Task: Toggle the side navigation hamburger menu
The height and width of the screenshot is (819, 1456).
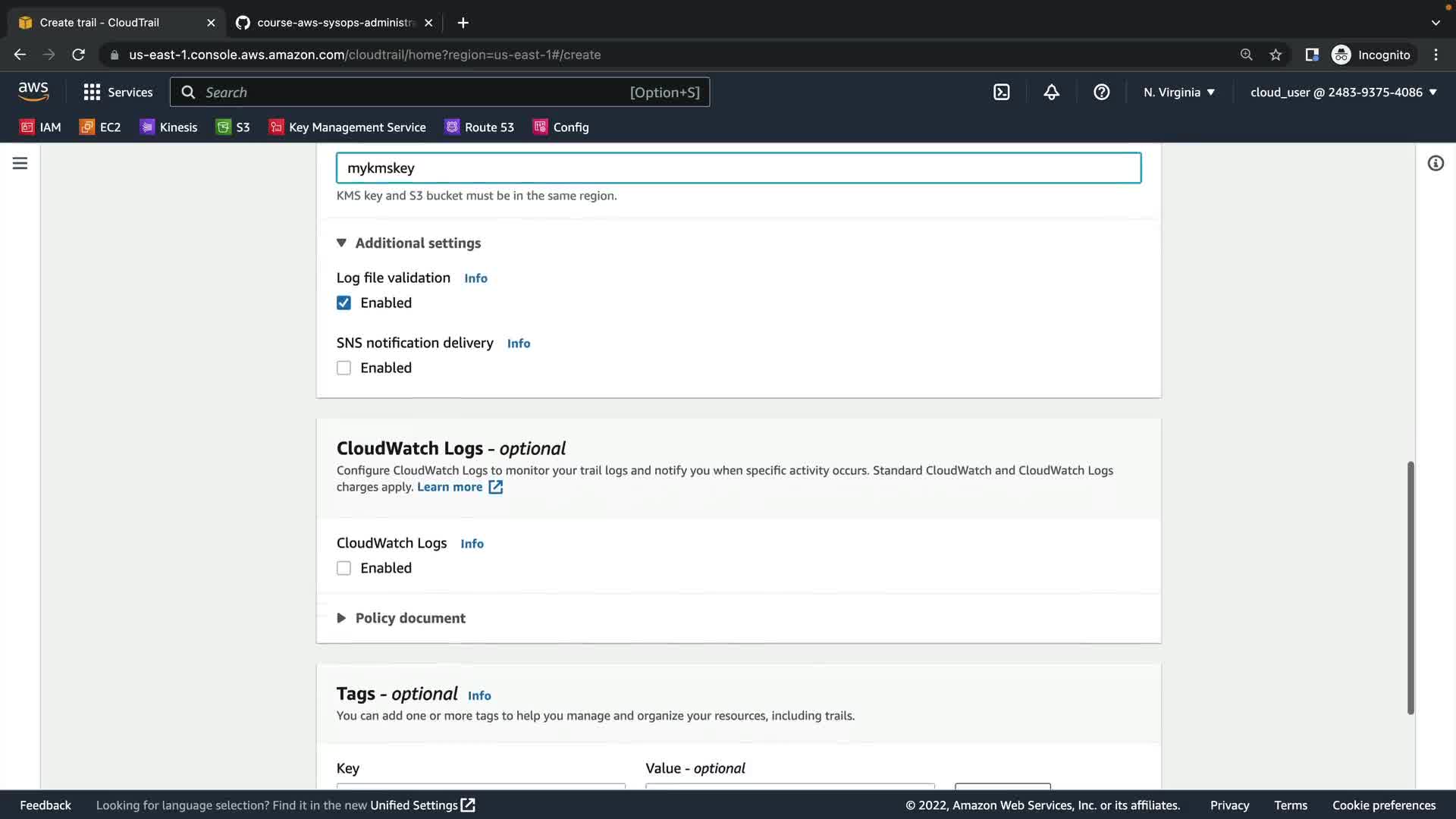Action: (x=20, y=163)
